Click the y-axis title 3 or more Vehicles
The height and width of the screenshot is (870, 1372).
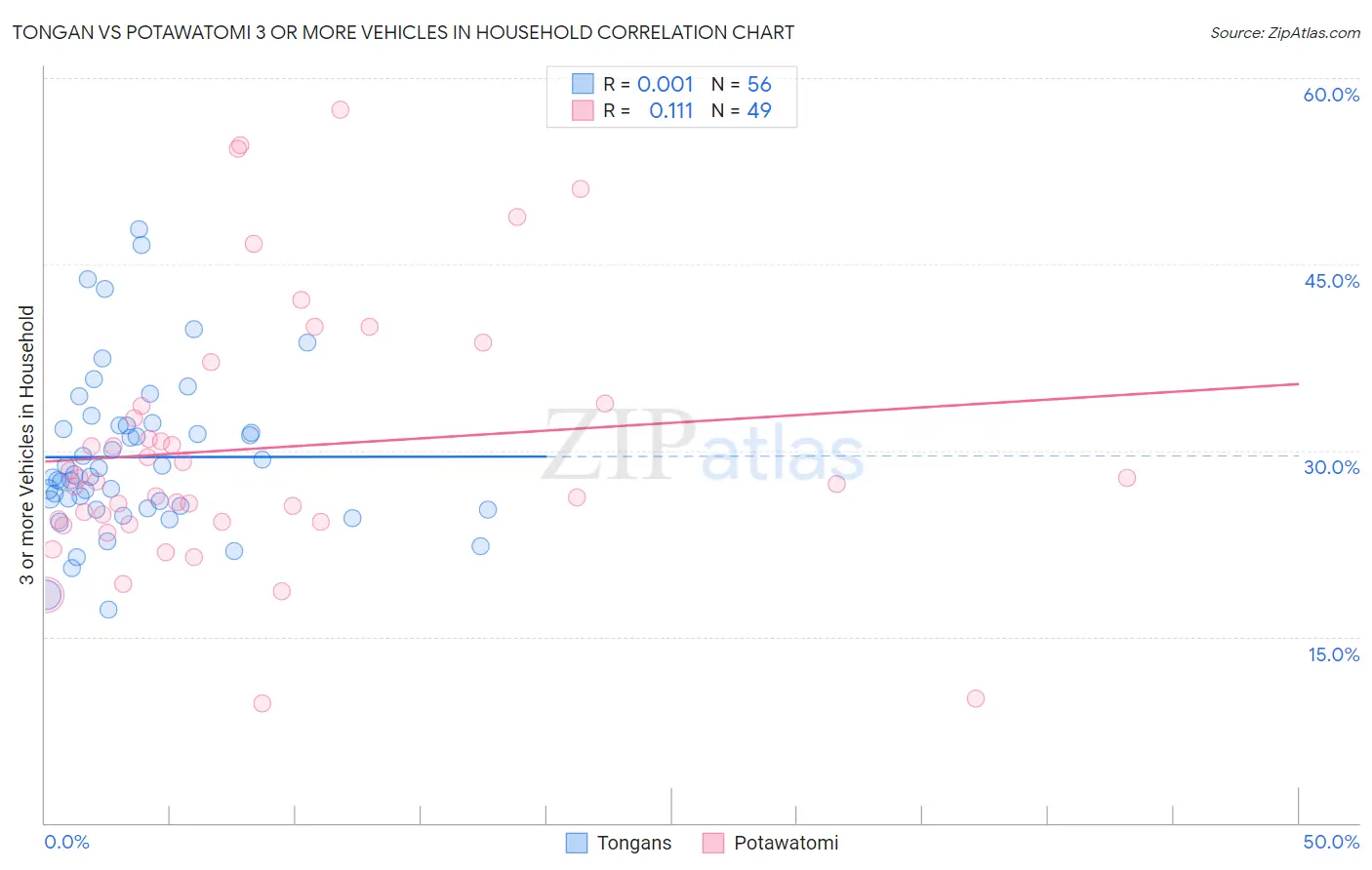(27, 445)
